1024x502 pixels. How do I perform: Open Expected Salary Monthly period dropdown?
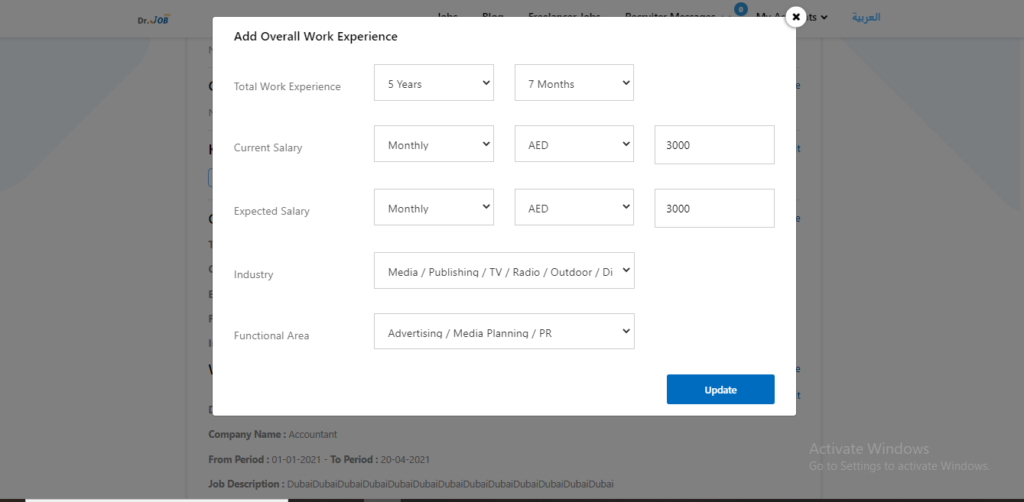(x=434, y=207)
